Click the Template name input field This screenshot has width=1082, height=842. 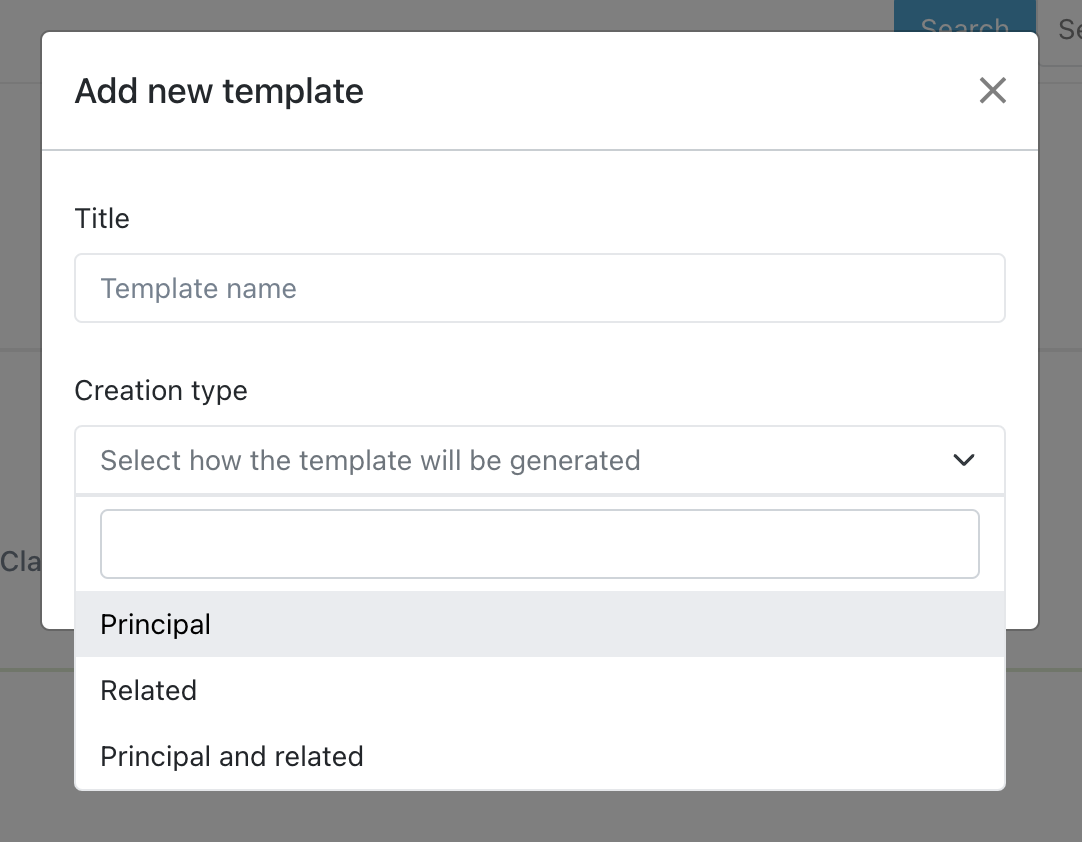coord(540,288)
